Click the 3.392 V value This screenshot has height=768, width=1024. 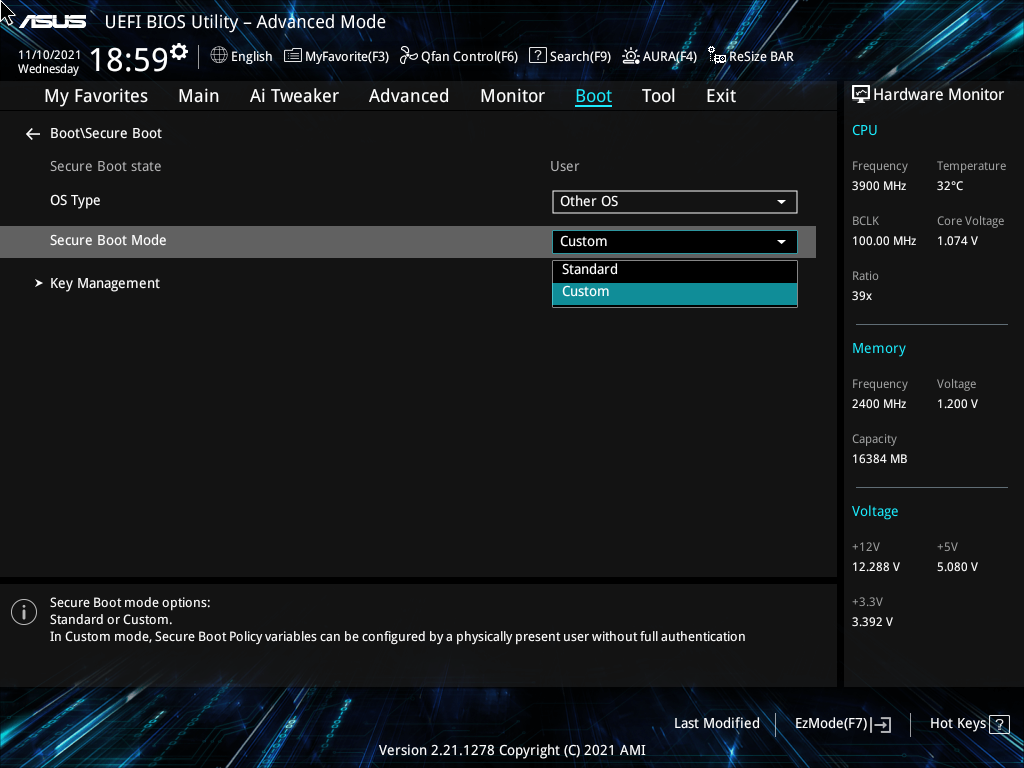(872, 622)
